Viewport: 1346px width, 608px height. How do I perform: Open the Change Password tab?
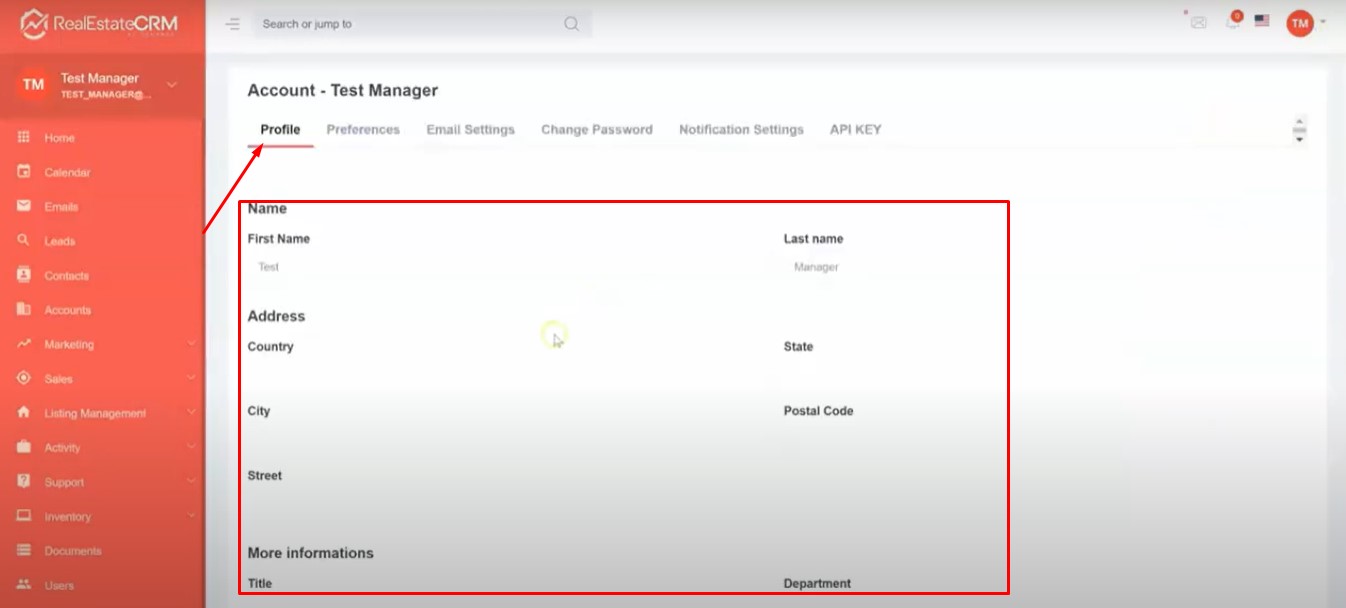tap(597, 130)
